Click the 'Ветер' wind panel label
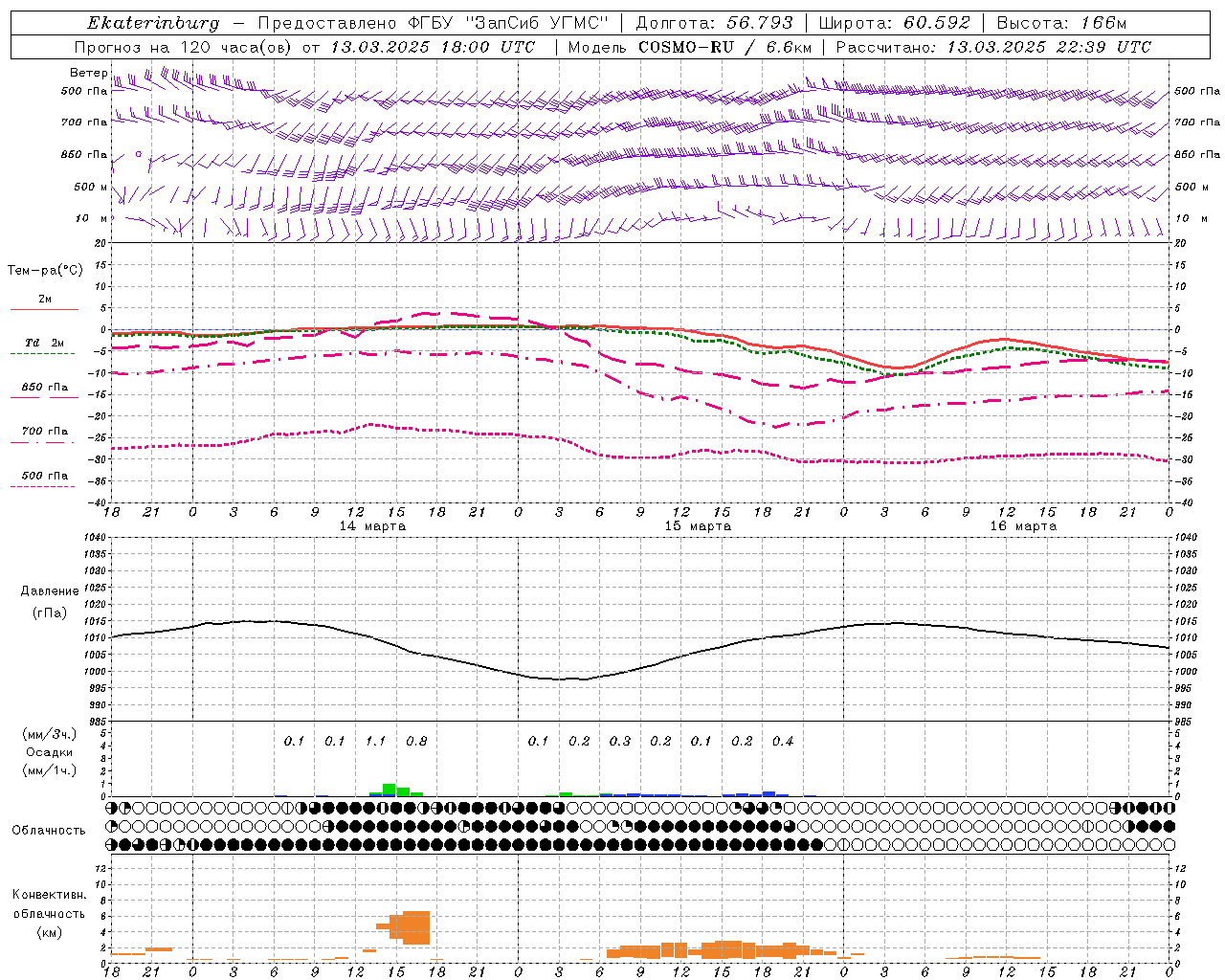The width and height of the screenshot is (1225, 980). pos(89,73)
